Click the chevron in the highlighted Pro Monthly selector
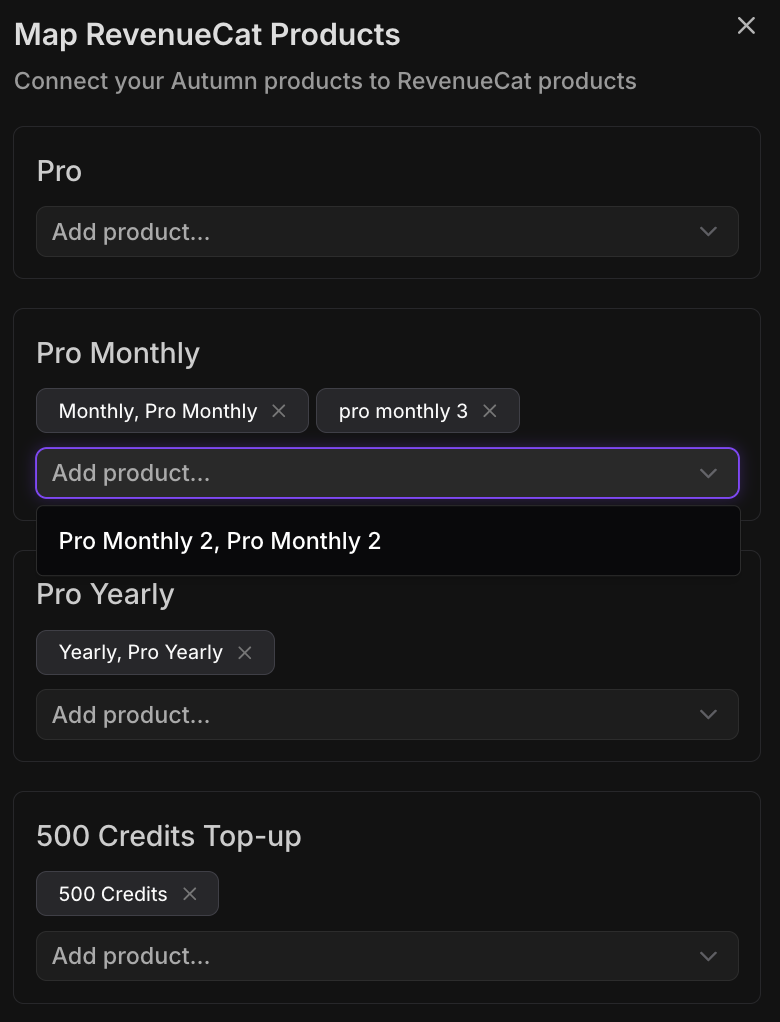The height and width of the screenshot is (1022, 780). click(708, 473)
